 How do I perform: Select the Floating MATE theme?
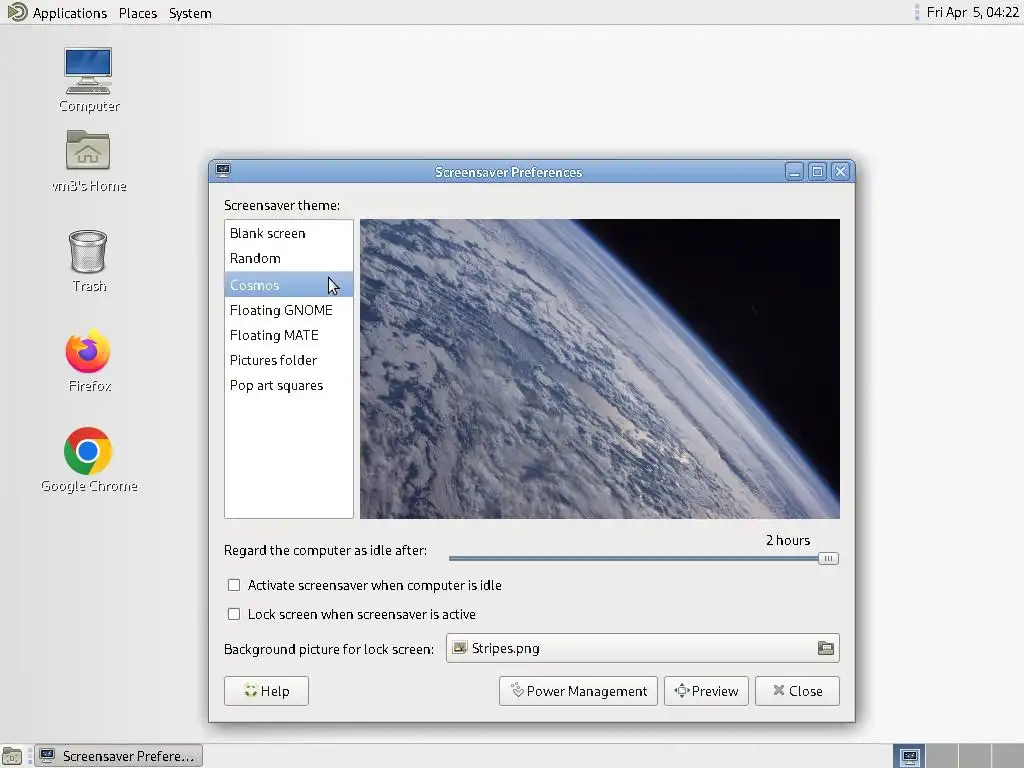[289, 335]
